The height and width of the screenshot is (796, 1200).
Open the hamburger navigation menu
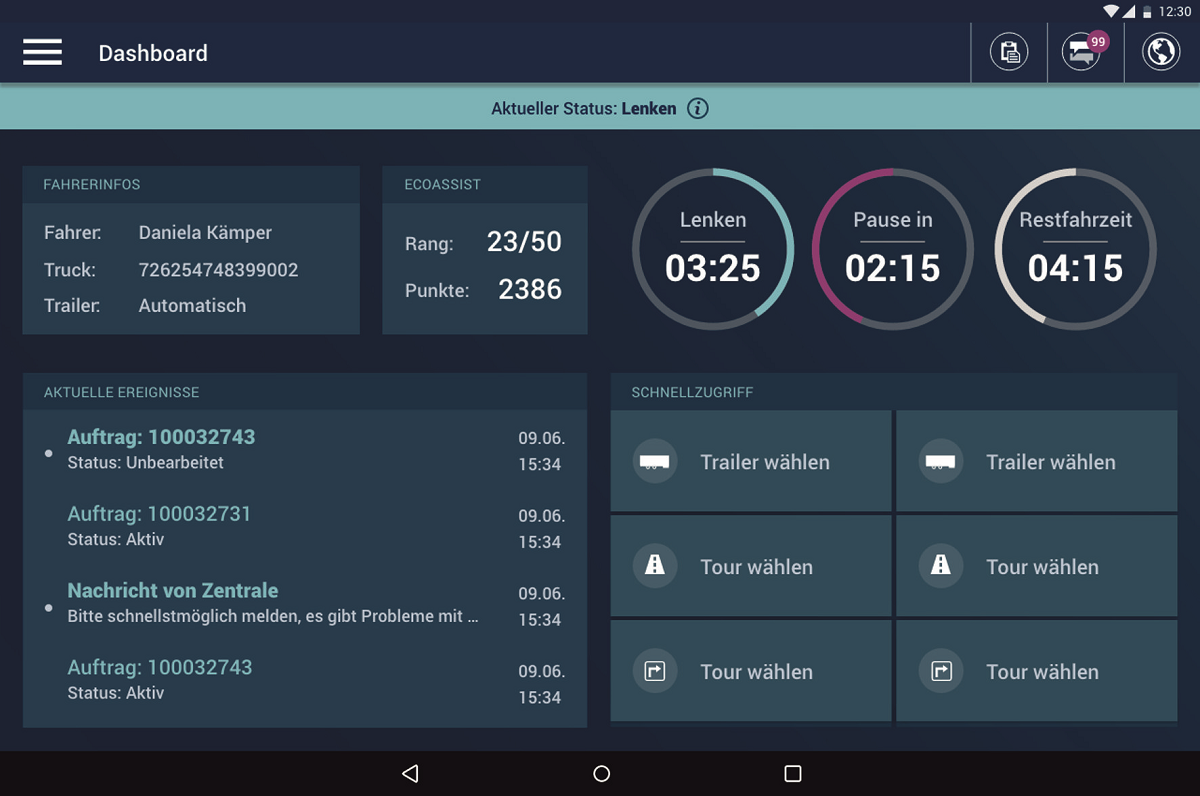click(43, 53)
